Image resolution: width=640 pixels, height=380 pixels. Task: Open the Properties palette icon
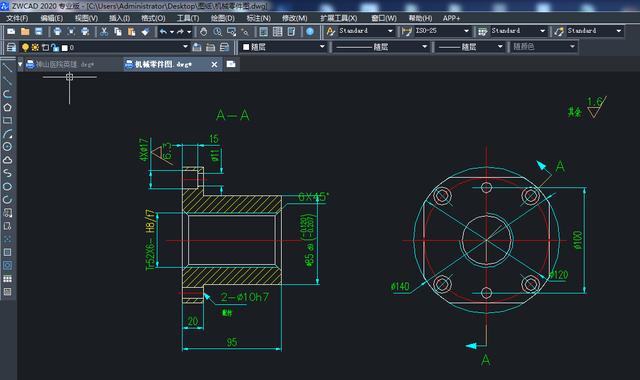(x=264, y=31)
